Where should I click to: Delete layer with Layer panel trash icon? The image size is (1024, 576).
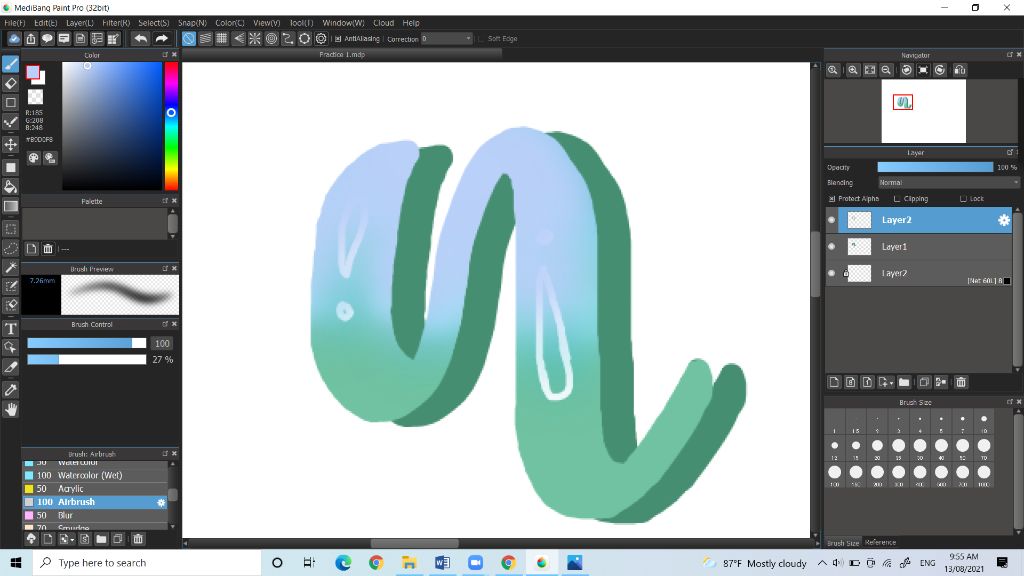point(961,382)
